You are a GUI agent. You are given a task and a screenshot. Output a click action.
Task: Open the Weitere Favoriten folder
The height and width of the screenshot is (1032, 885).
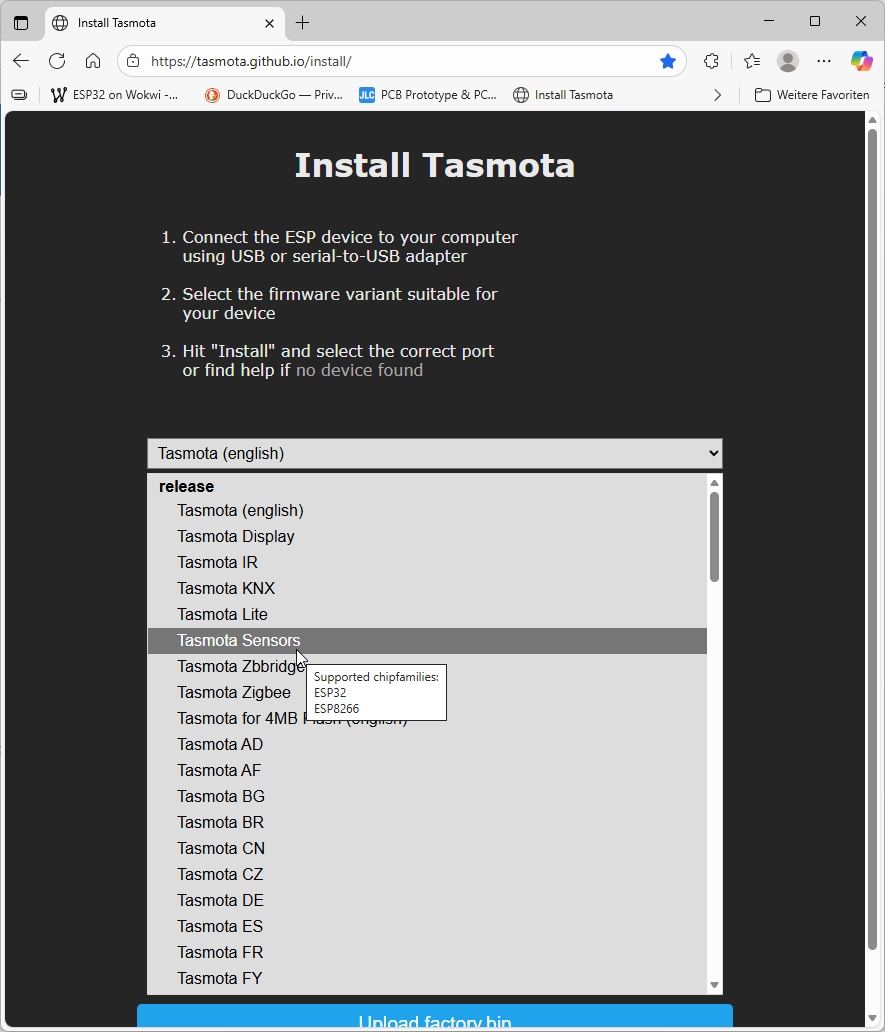coord(812,95)
